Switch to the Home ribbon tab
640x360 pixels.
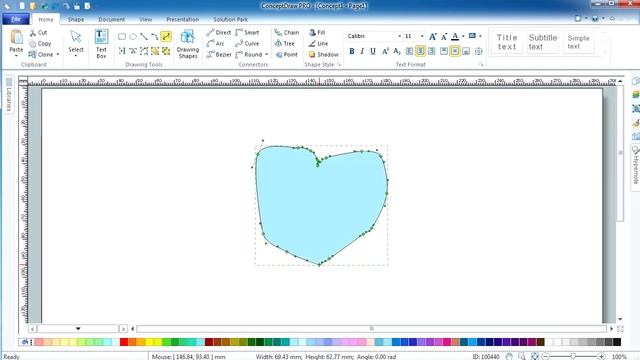(x=46, y=19)
